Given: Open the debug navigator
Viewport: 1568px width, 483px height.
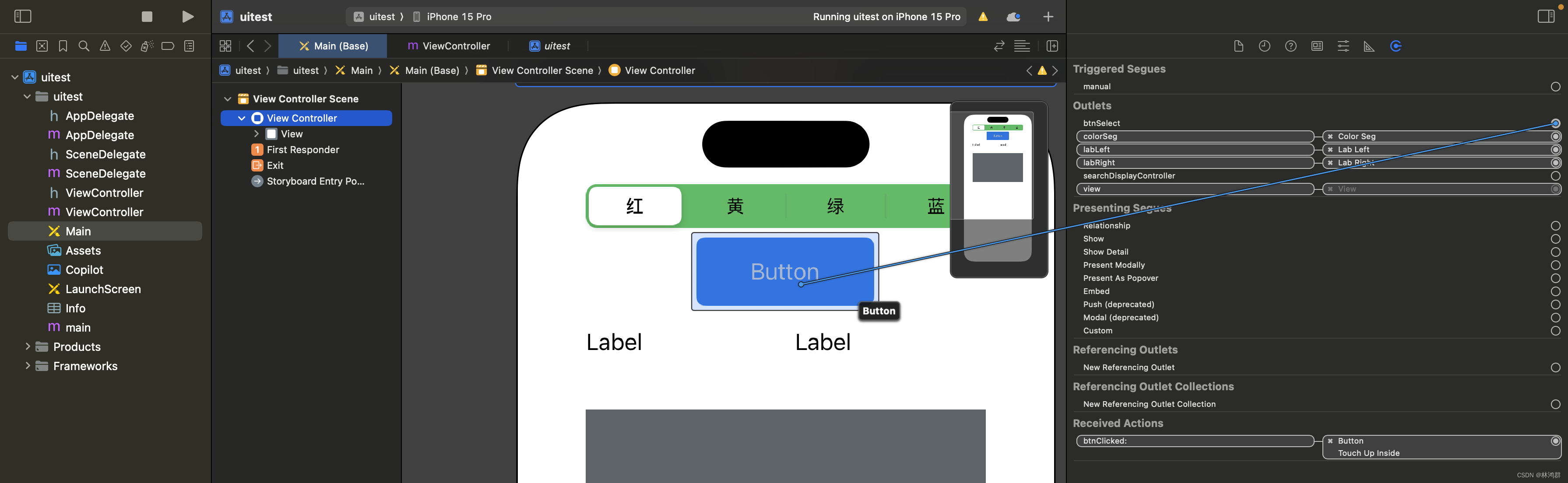Looking at the screenshot, I should point(147,46).
